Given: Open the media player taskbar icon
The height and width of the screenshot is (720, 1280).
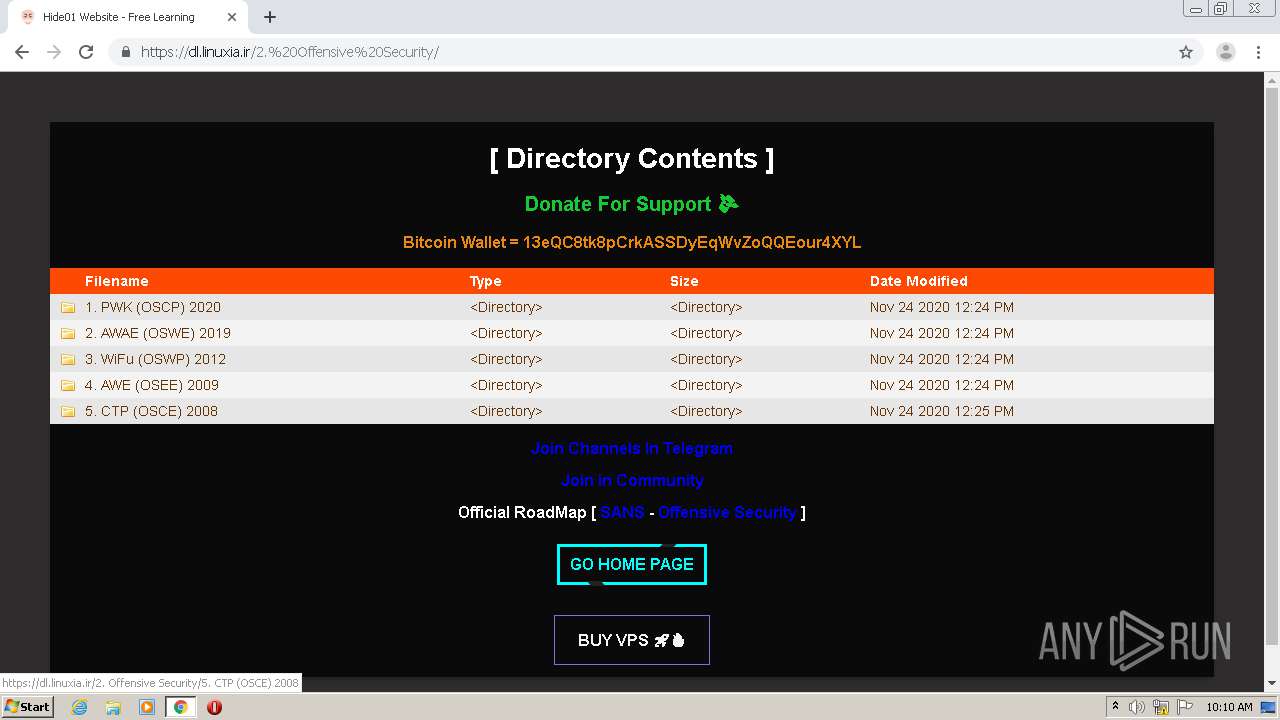Looking at the screenshot, I should [x=147, y=707].
